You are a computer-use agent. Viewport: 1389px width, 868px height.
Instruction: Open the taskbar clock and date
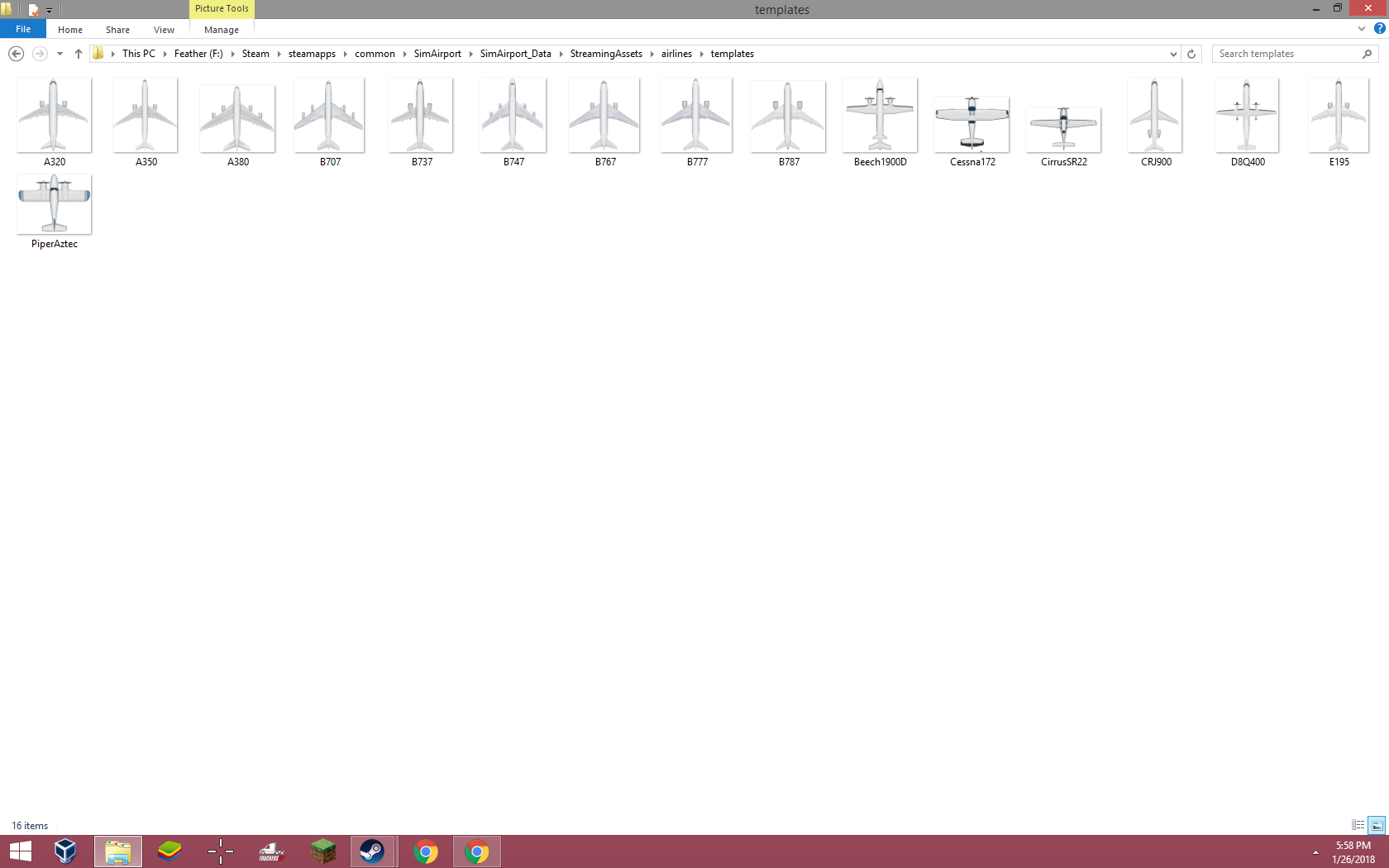pyautogui.click(x=1353, y=852)
